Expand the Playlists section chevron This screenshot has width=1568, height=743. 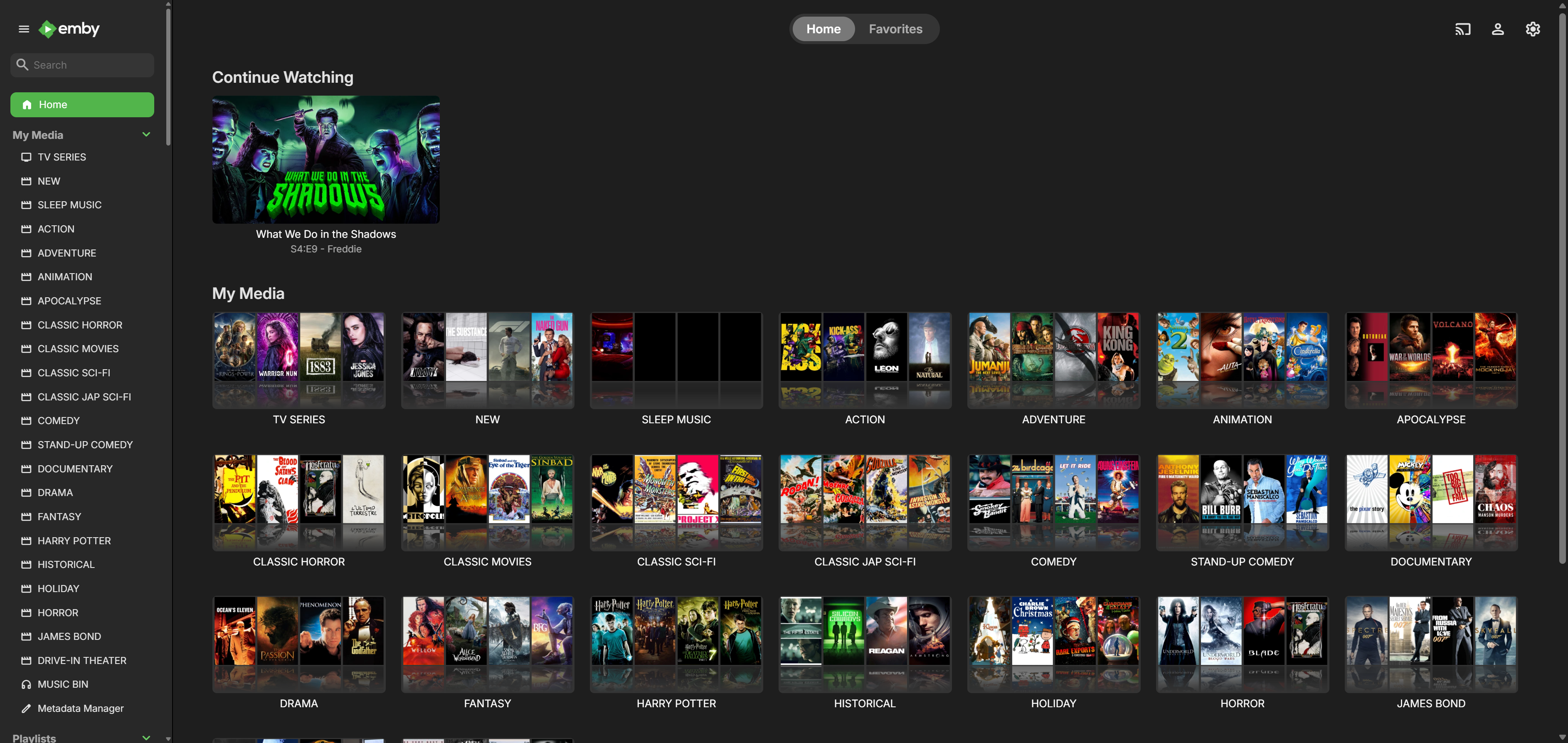pos(146,737)
